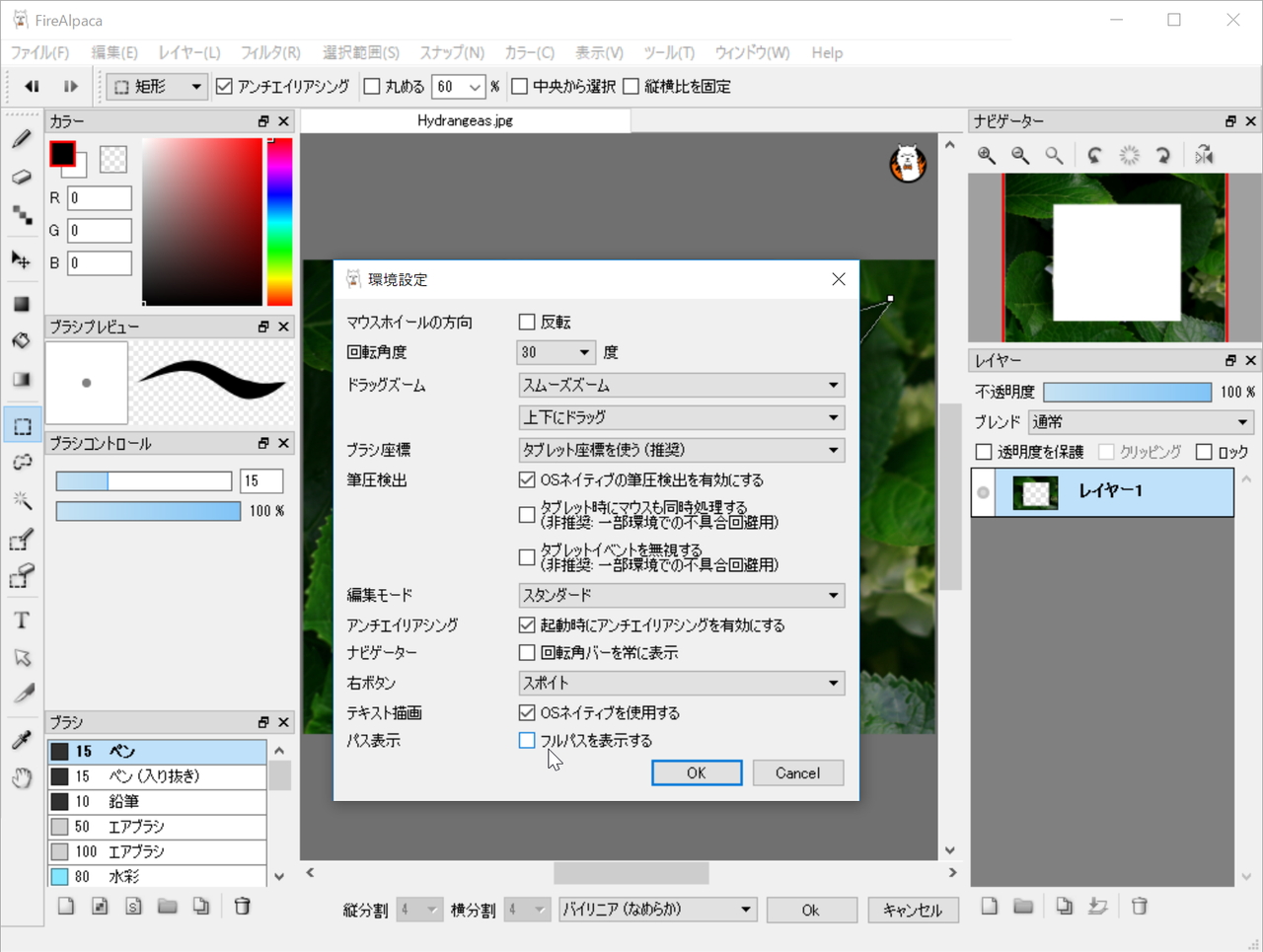
Task: Dismiss the dialog with Cancel
Action: (x=797, y=772)
